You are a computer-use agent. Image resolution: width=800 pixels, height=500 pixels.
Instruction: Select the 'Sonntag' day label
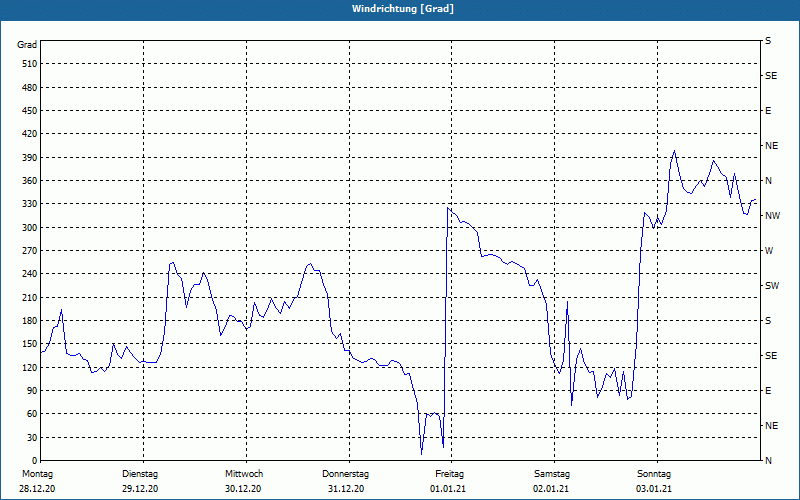click(654, 474)
